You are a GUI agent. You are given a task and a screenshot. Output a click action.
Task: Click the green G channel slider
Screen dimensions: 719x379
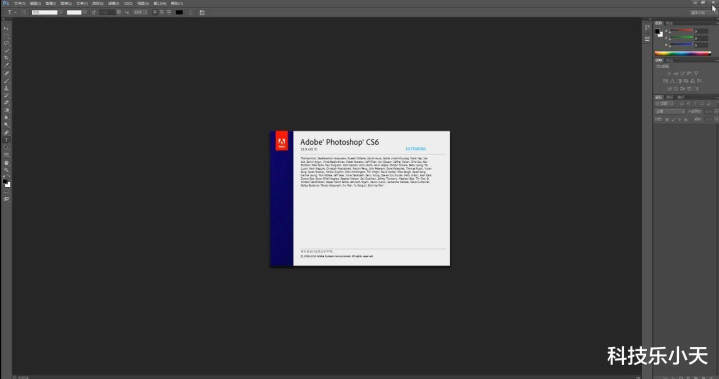681,38
